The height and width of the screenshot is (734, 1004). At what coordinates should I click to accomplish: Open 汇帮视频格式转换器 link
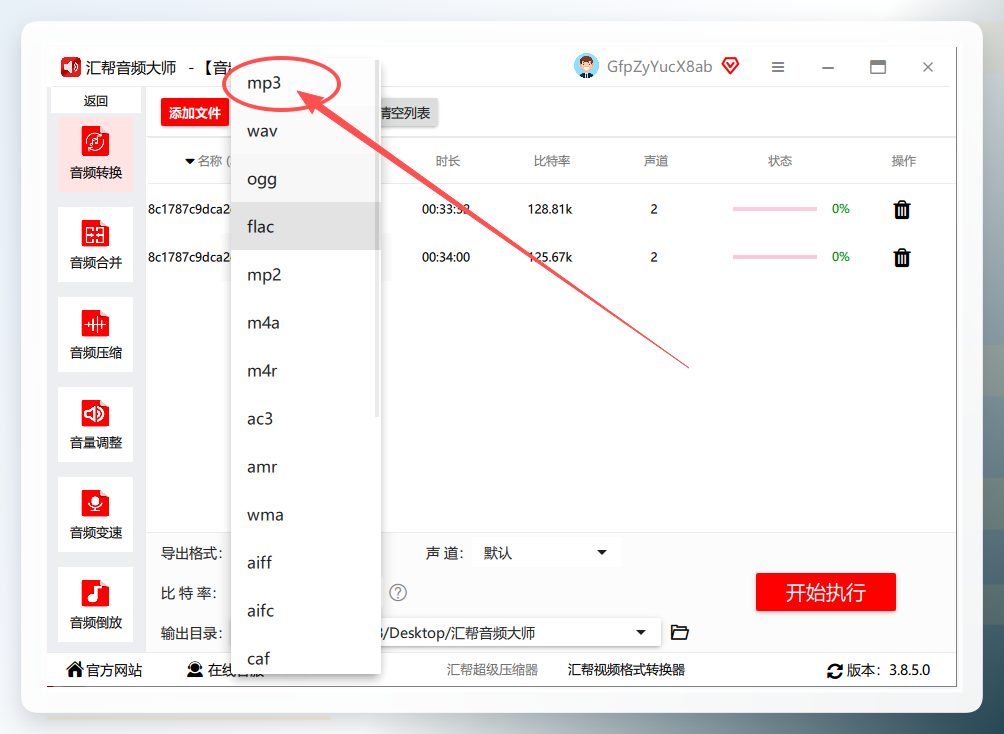(626, 670)
